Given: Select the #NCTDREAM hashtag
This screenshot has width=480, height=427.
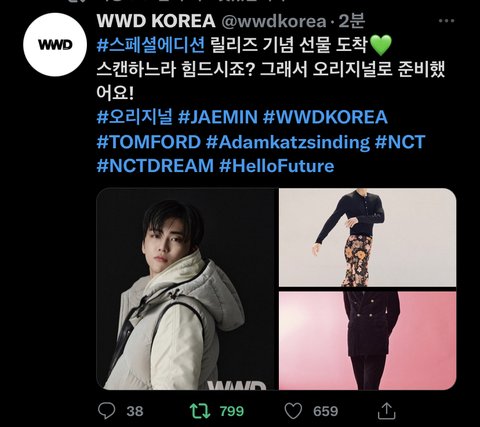Looking at the screenshot, I should pos(155,166).
